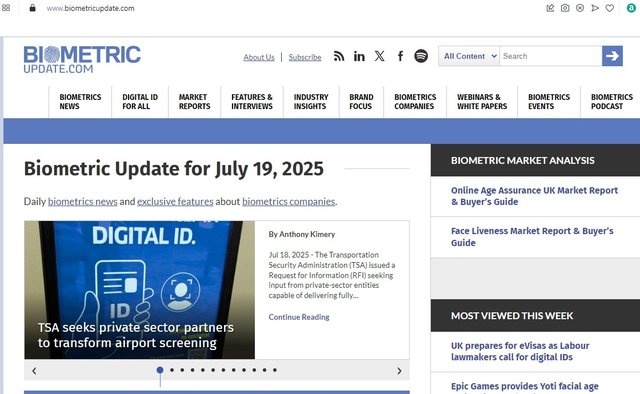Take a snapshot with the camera icon
Screen dimensions: 640x394
pyautogui.click(x=565, y=8)
